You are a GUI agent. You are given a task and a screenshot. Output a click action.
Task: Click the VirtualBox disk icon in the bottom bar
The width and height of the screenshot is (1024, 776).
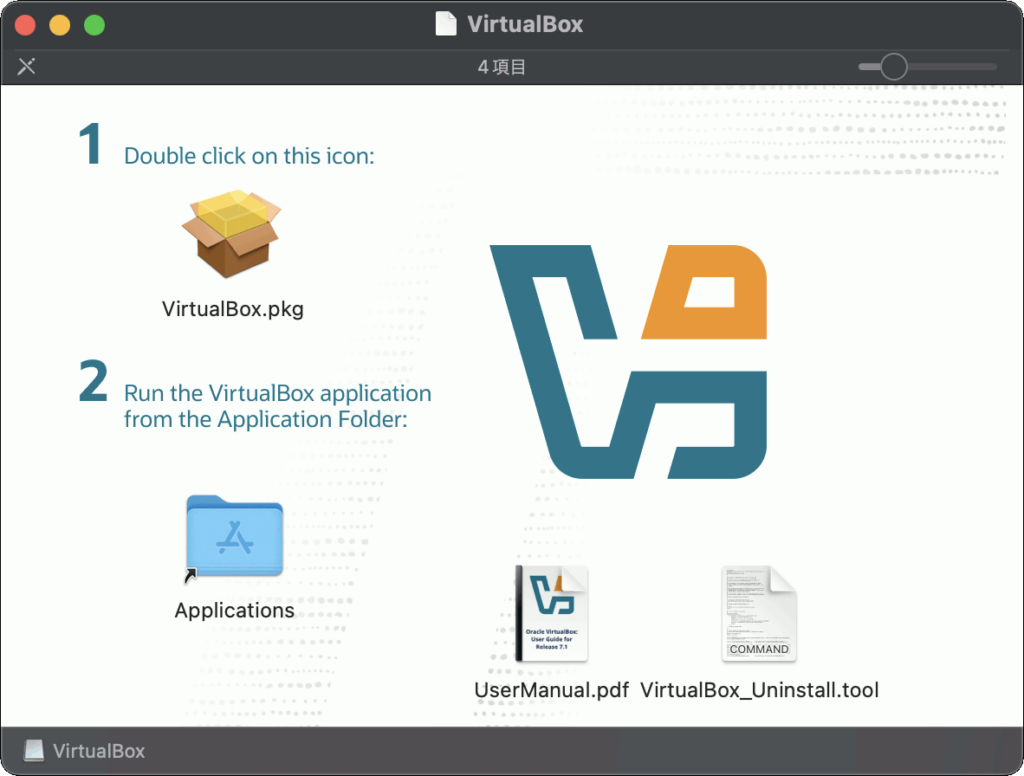coord(34,750)
